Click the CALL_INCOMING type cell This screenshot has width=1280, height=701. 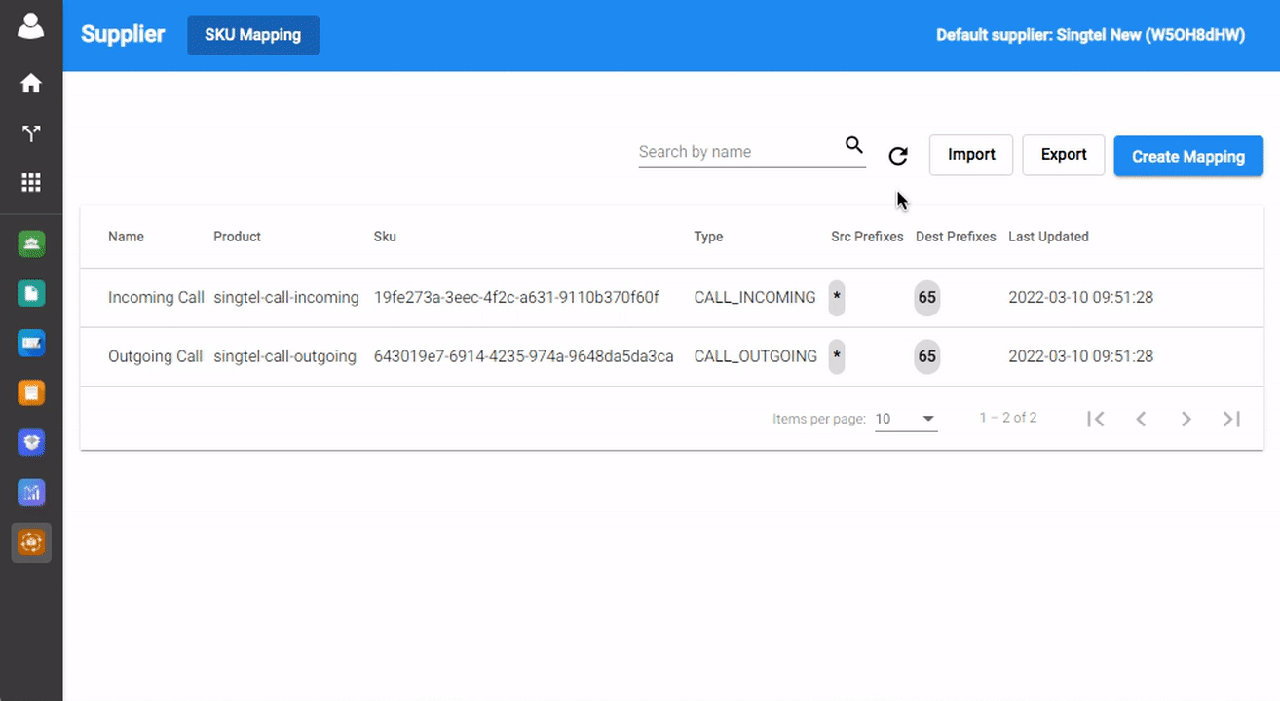pos(755,298)
